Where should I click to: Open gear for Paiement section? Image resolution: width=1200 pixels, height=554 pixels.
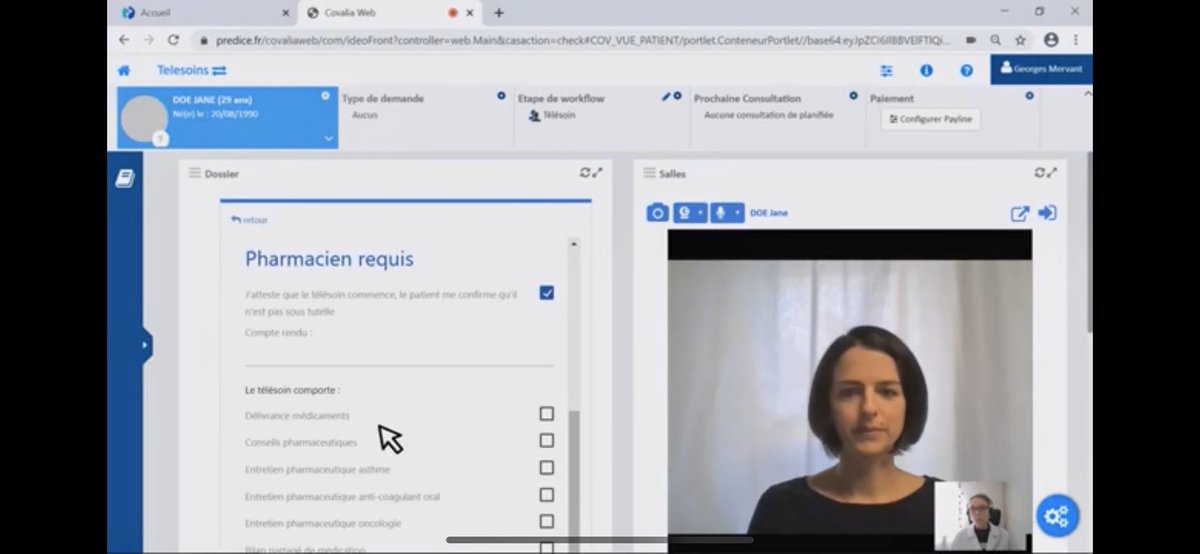click(1029, 96)
